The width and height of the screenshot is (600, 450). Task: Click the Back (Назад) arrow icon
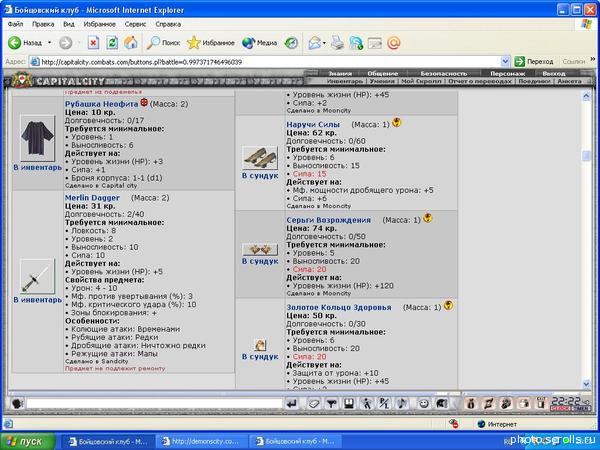14,43
